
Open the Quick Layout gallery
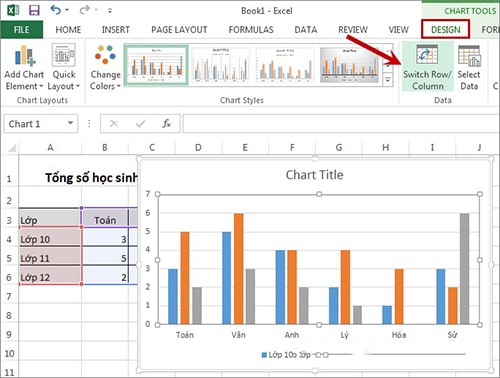(x=63, y=68)
